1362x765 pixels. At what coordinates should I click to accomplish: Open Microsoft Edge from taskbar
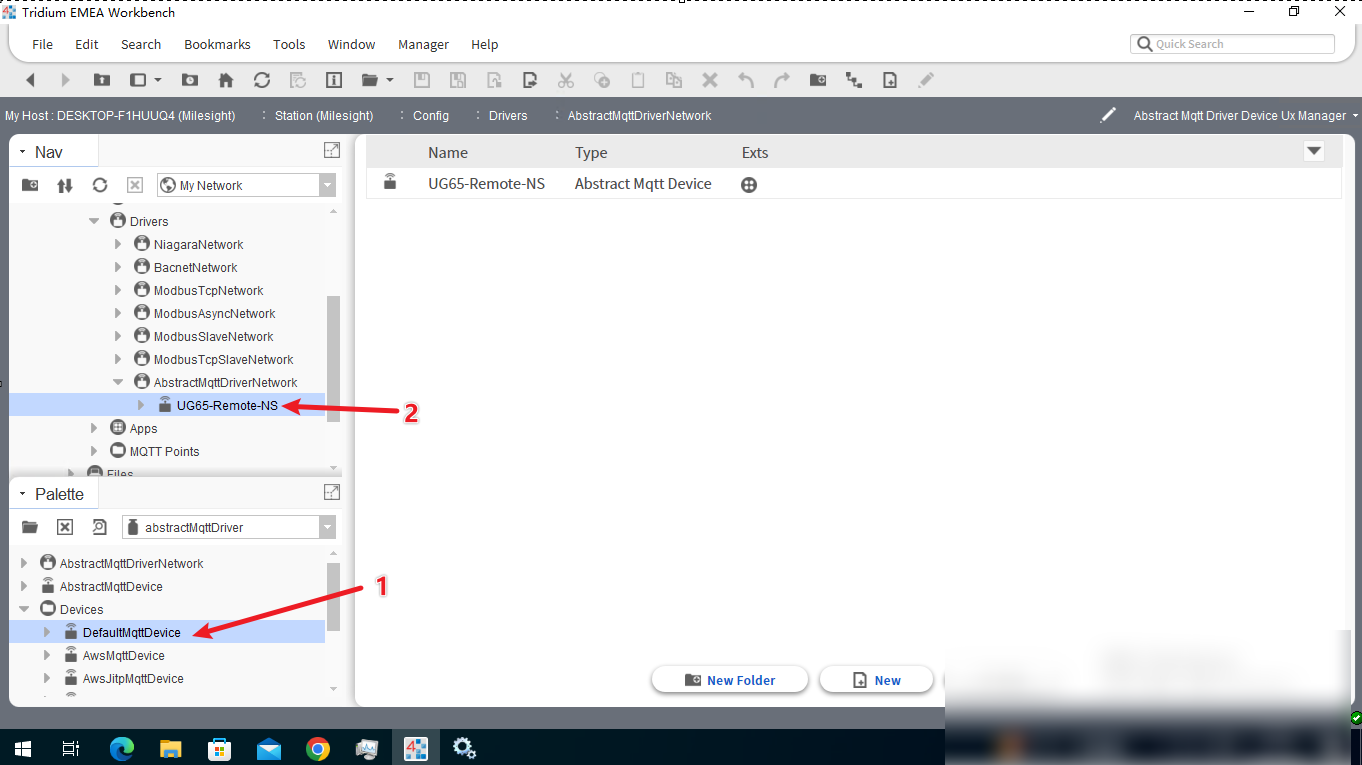tap(122, 748)
